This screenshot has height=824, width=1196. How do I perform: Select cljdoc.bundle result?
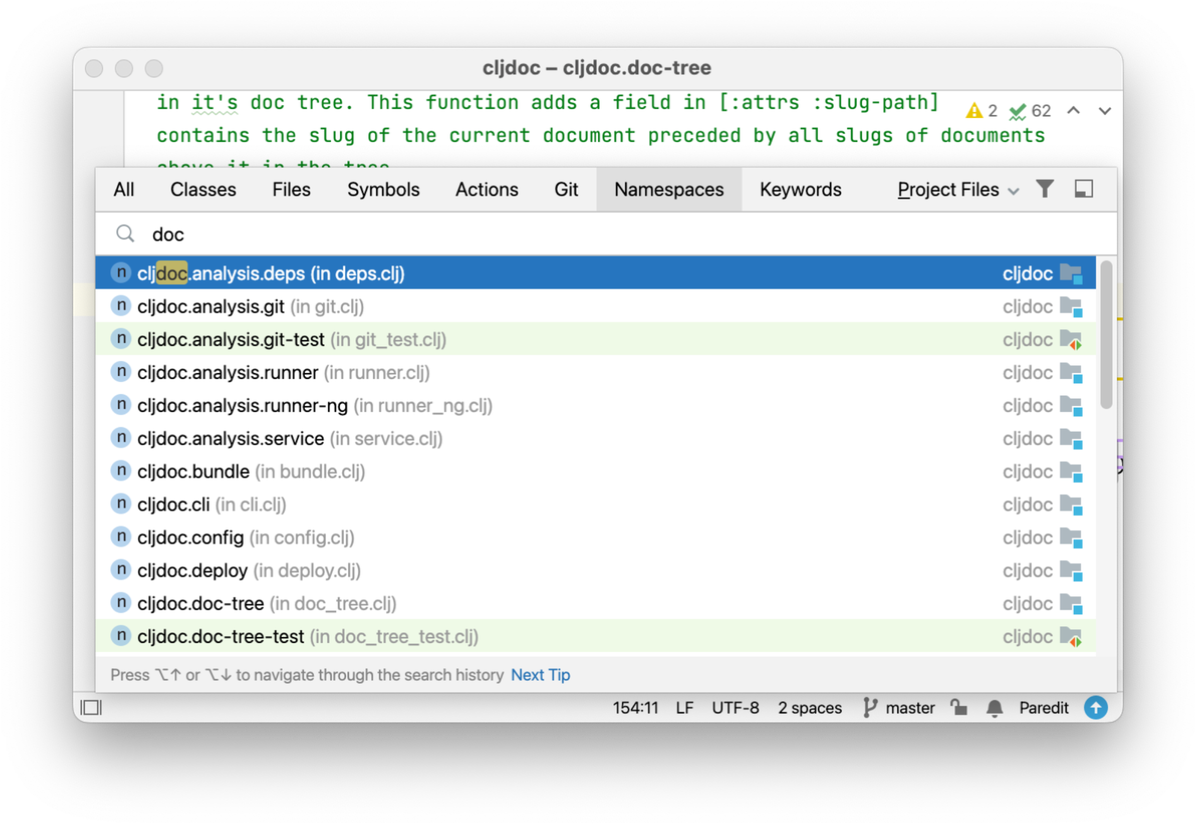pos(596,472)
